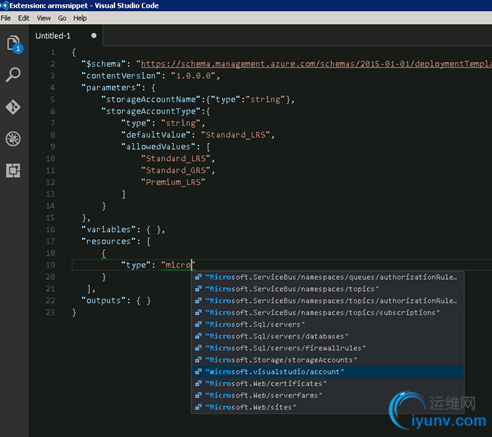Screen dimensions: 492x437
Task: Choose Microsoft.Web/certificates suggestion
Action: [328, 384]
